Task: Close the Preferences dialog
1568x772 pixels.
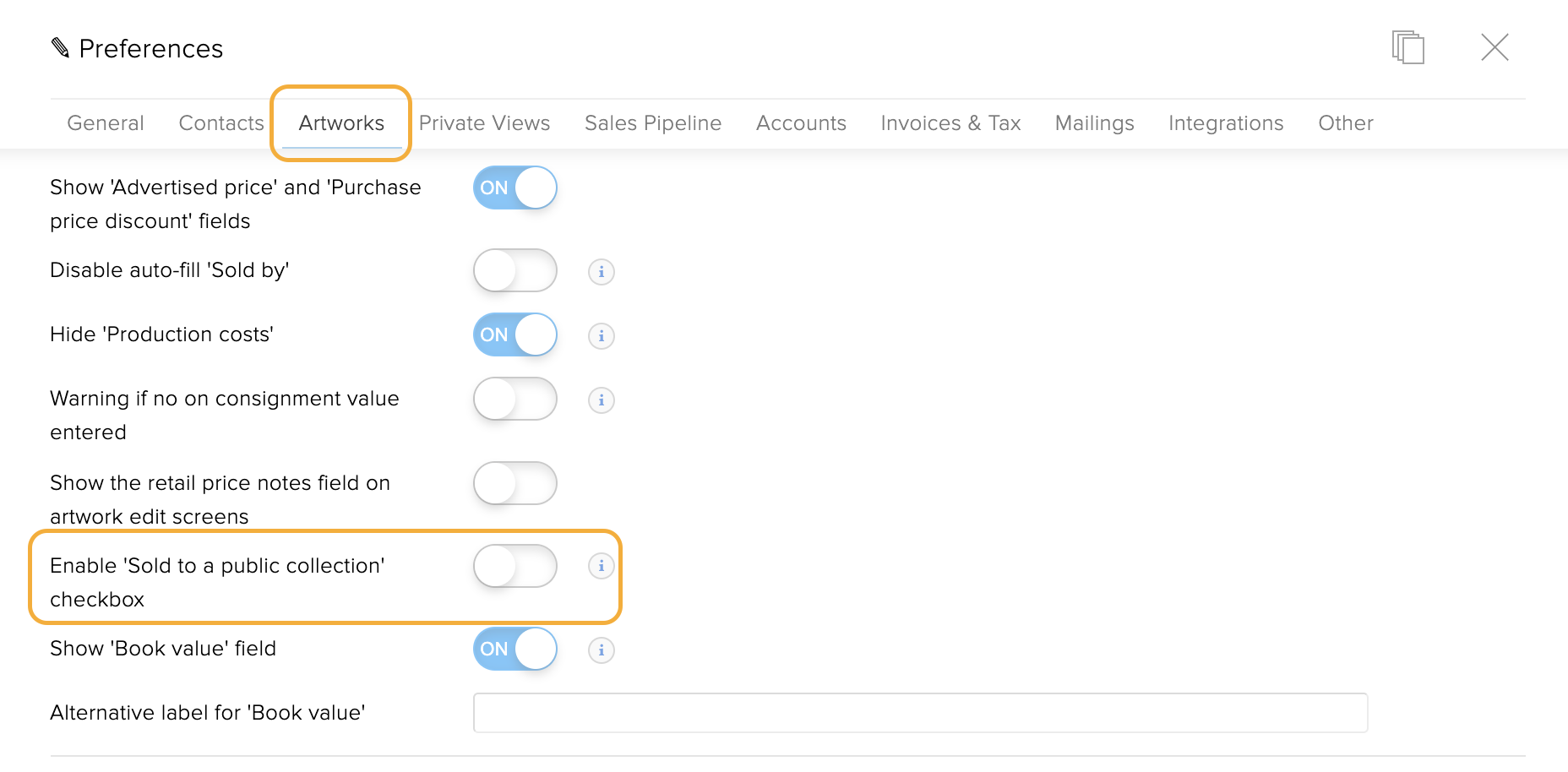Action: click(x=1494, y=47)
